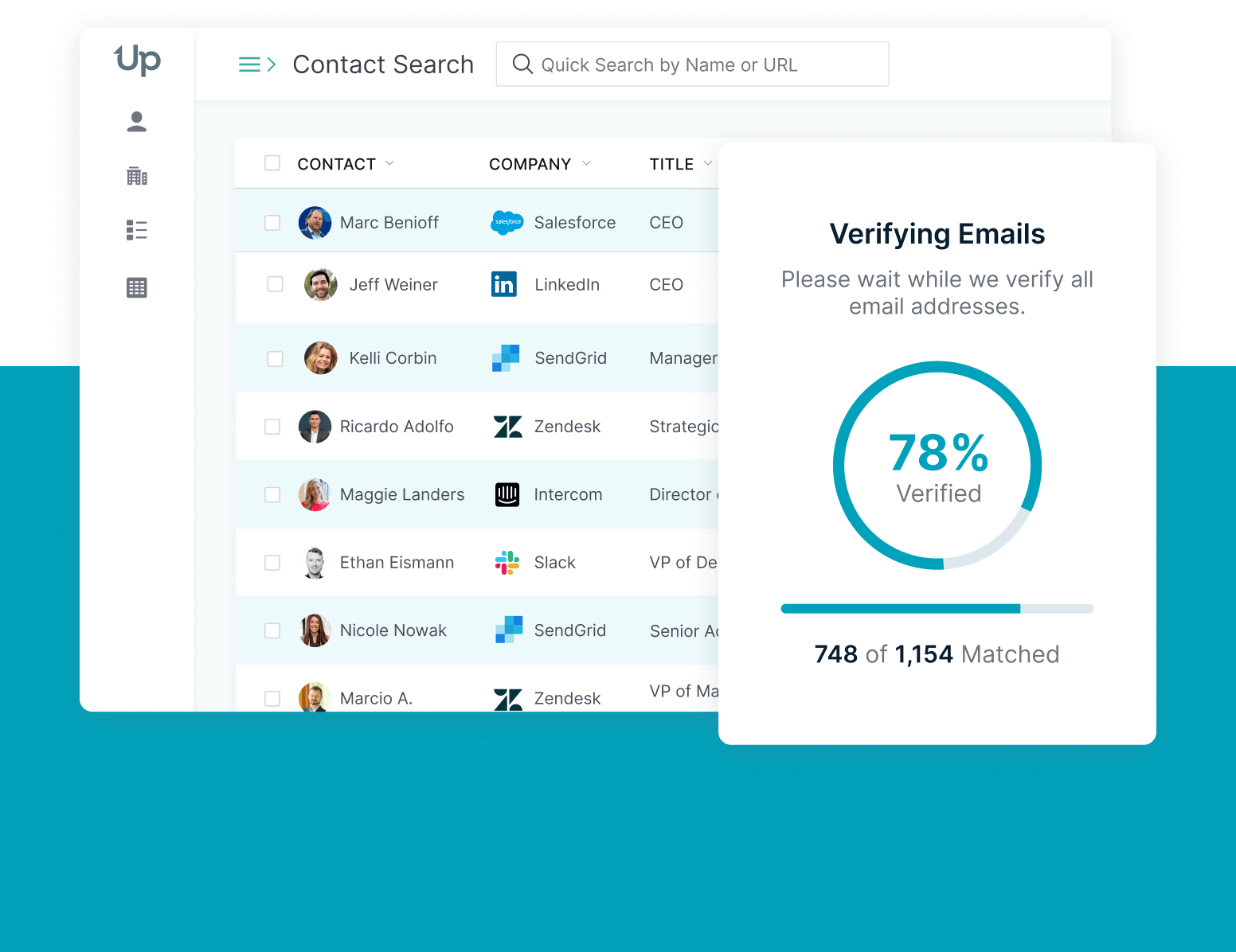Expand the COMPANY column dropdown
The image size is (1236, 952).
point(588,163)
